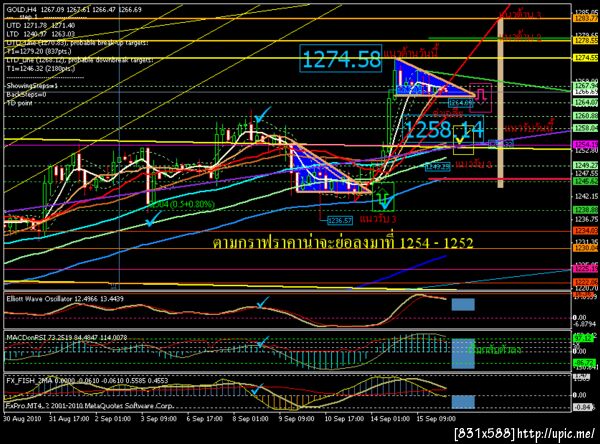
Task: Click the small 1249.28 price tag
Action: point(438,166)
